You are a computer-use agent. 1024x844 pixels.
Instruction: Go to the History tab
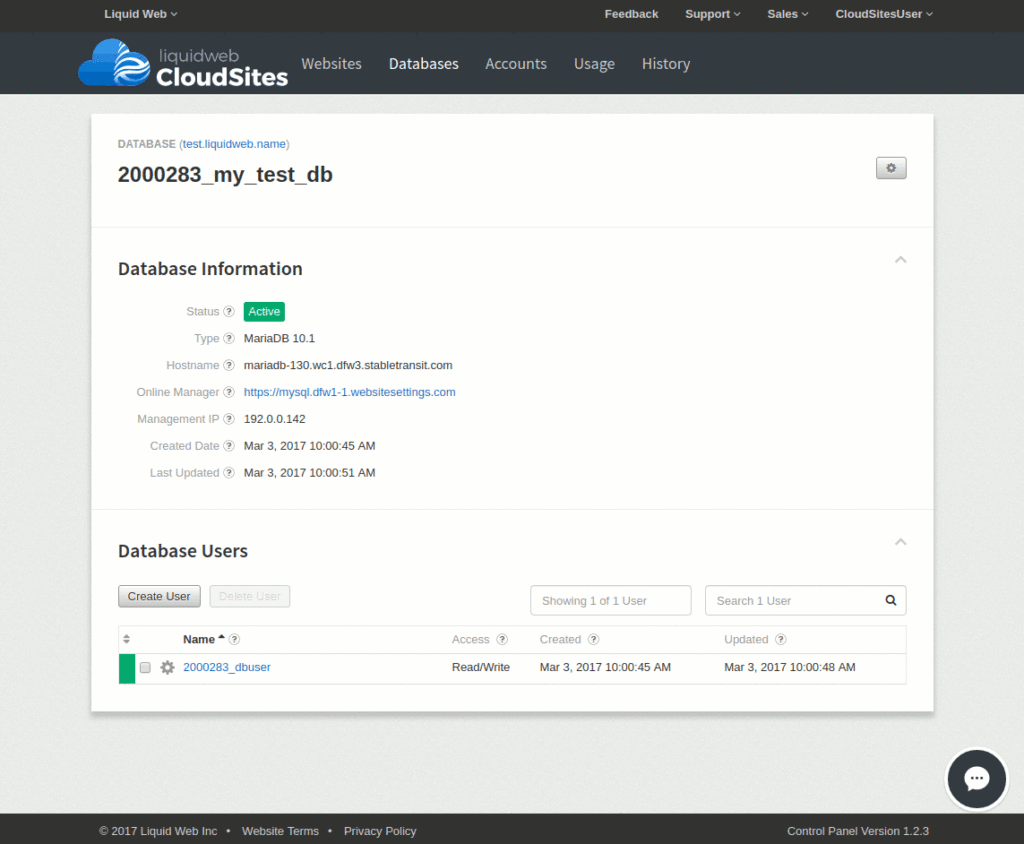coord(665,64)
